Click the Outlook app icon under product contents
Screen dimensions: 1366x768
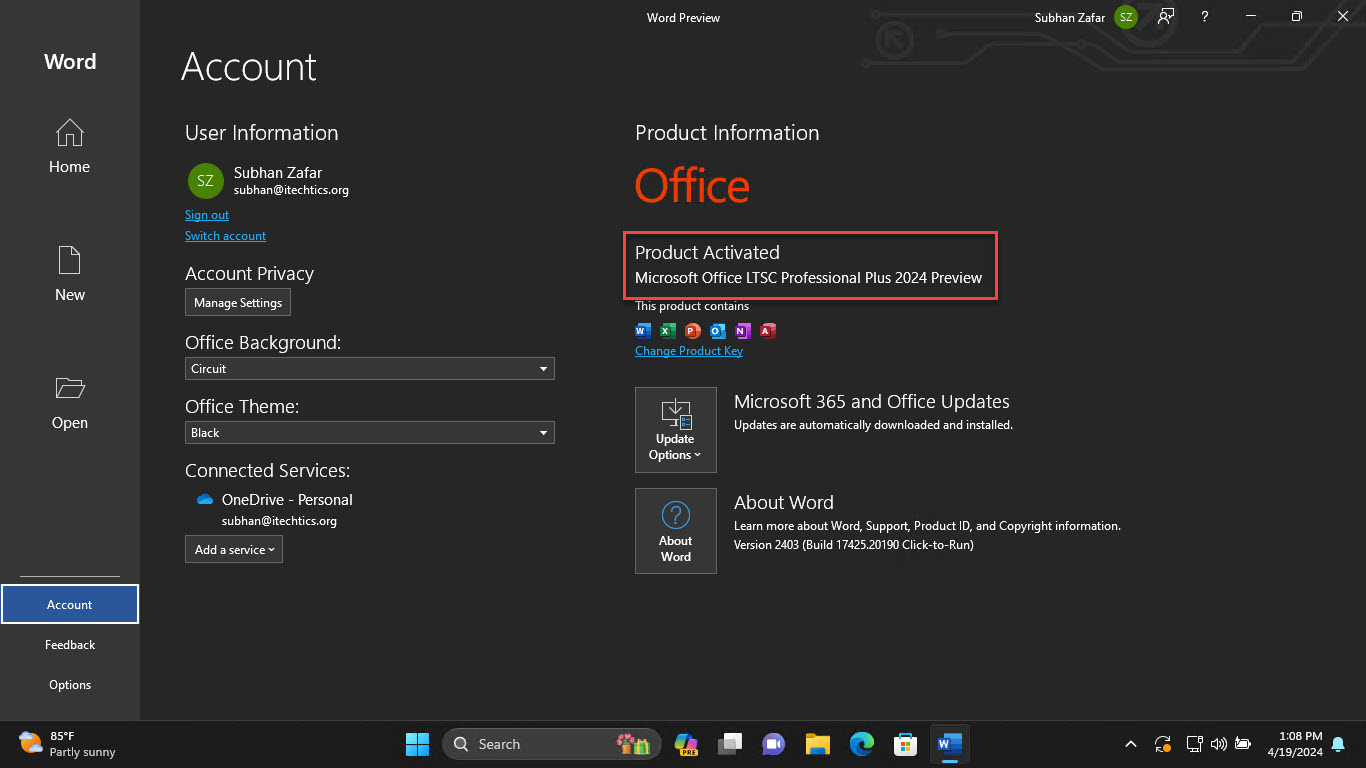click(x=718, y=331)
